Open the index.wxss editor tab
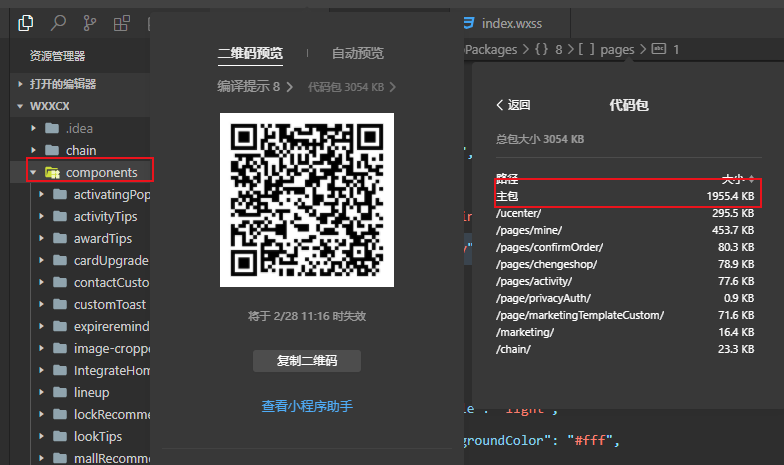 [512, 24]
